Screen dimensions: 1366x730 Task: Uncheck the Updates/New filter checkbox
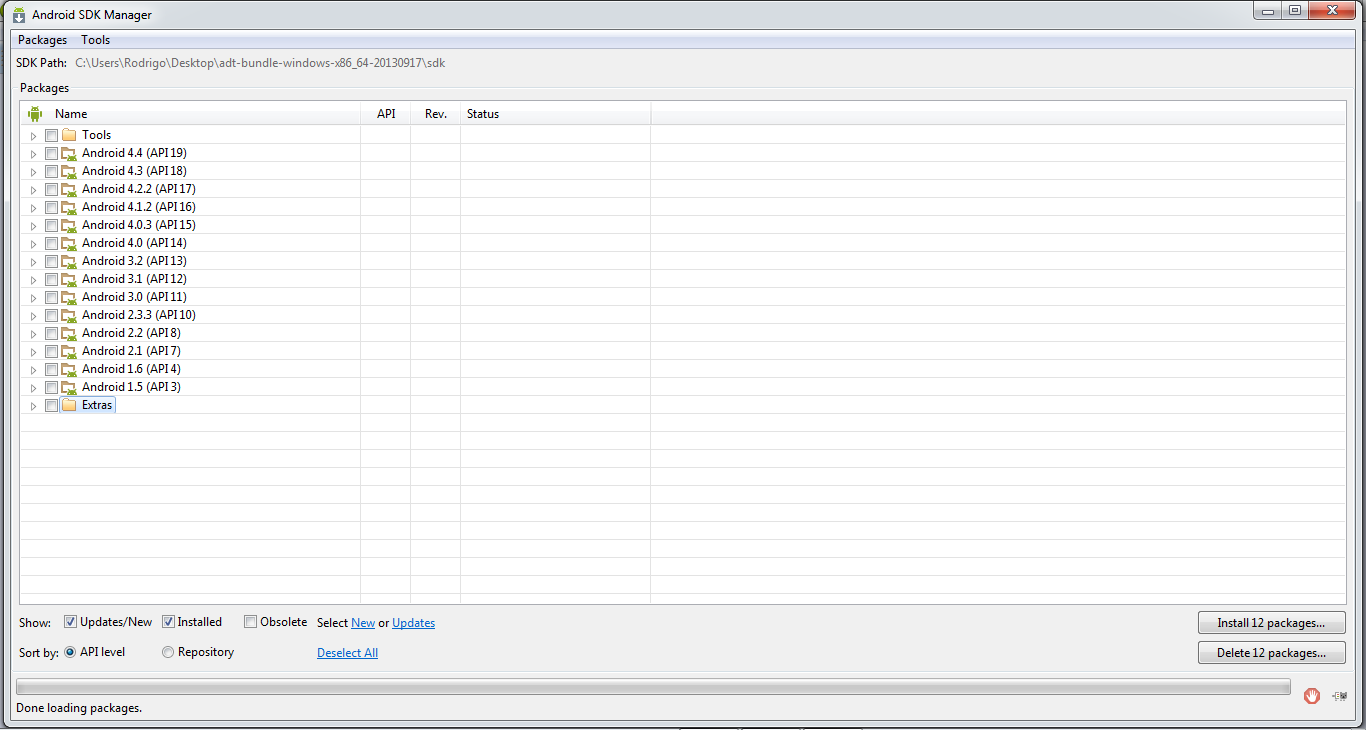70,622
